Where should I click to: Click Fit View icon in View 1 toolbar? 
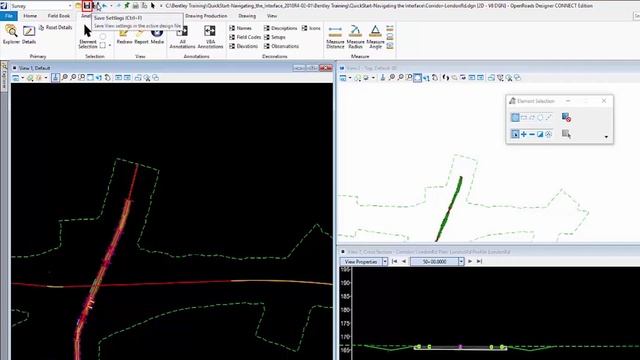coord(90,78)
